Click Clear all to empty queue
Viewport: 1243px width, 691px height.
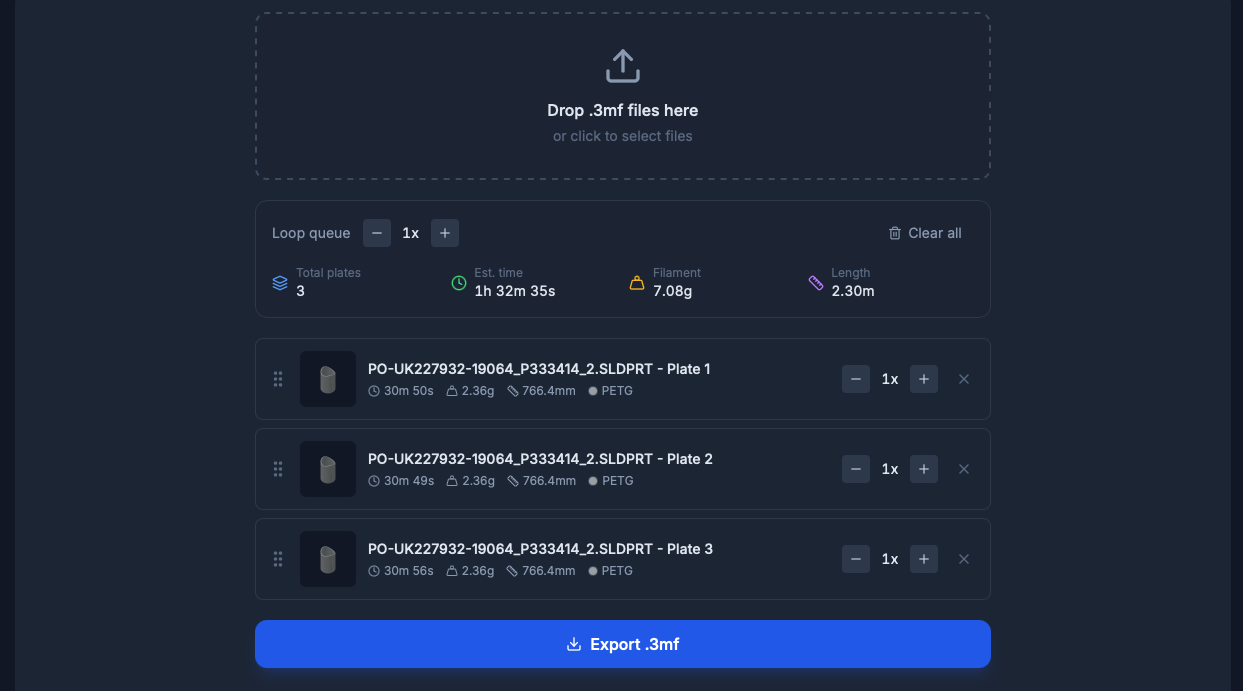tap(925, 233)
